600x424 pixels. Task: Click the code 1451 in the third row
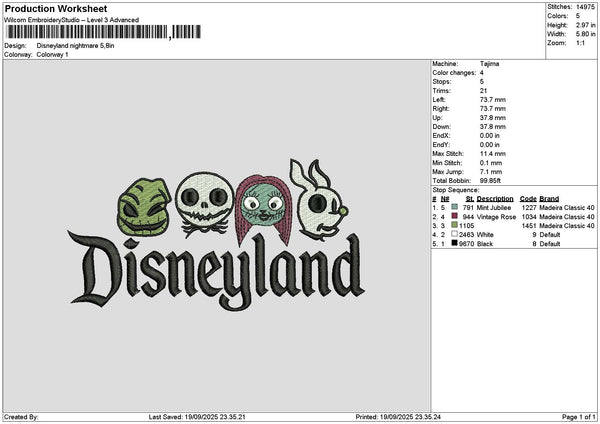click(x=529, y=226)
